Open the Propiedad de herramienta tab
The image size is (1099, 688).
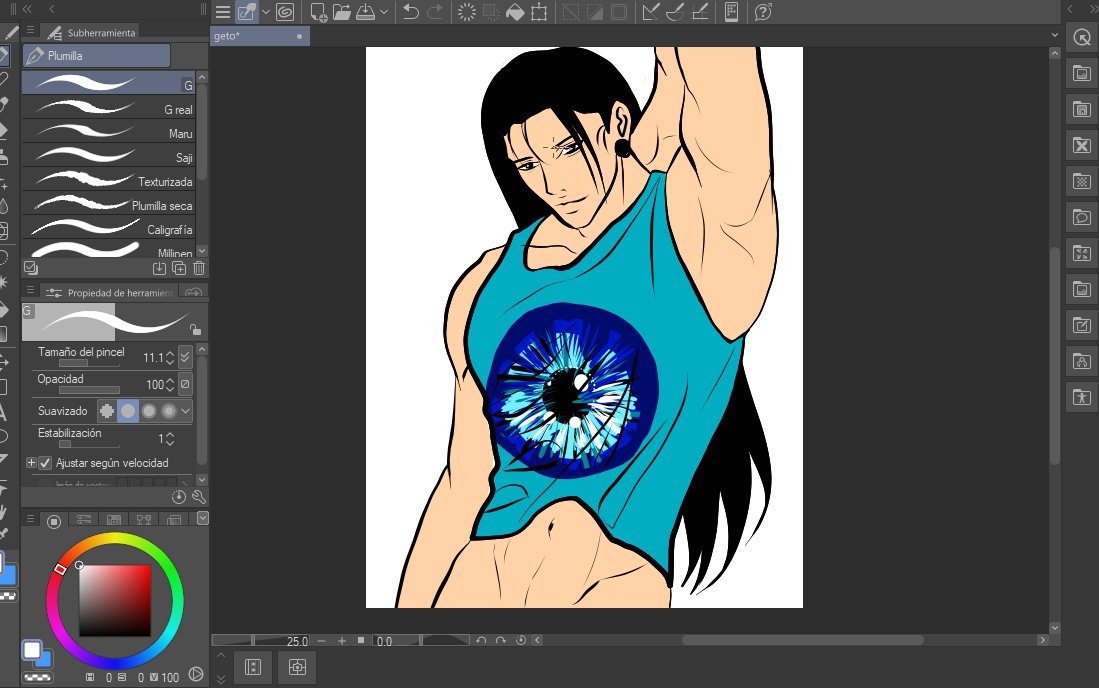109,292
